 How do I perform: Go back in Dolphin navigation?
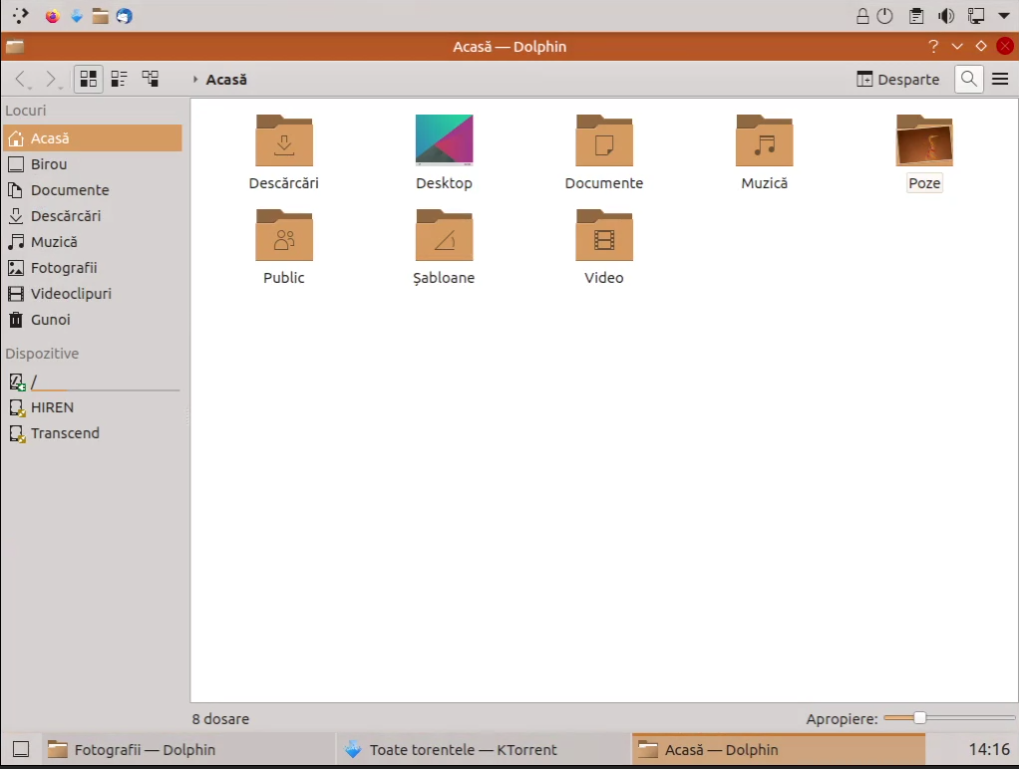click(x=21, y=79)
